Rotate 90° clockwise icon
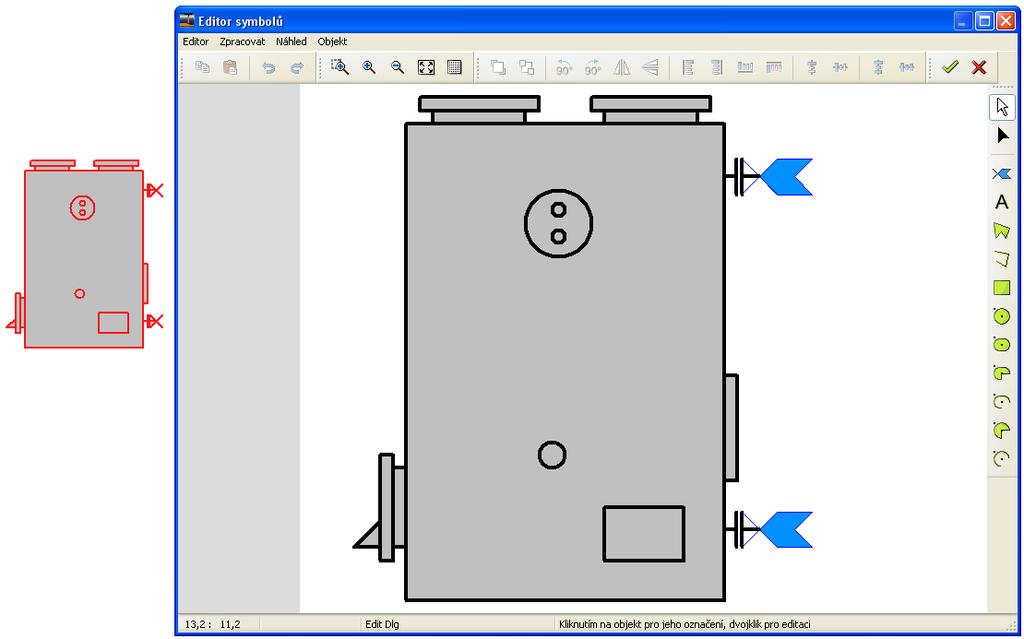 pyautogui.click(x=592, y=67)
